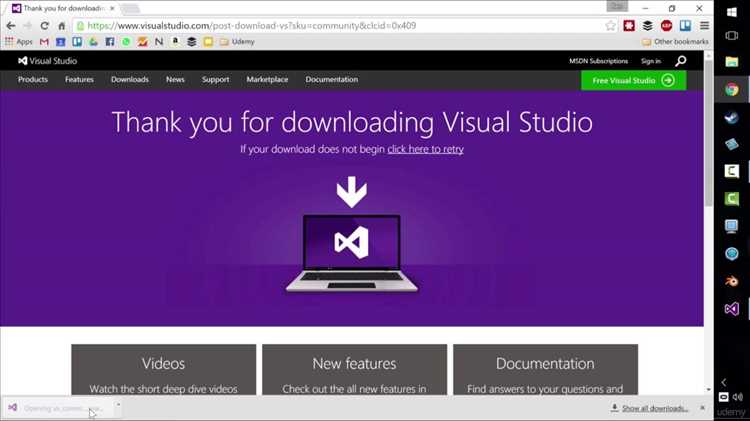Click the browser address bar URL
Screen dimensions: 750x421
pos(252,26)
